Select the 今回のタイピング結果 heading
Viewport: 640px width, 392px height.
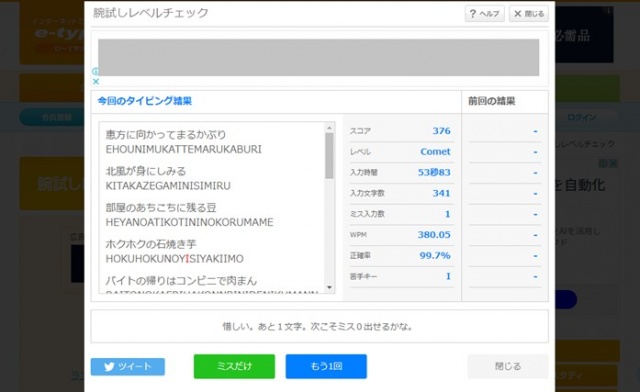[144, 101]
